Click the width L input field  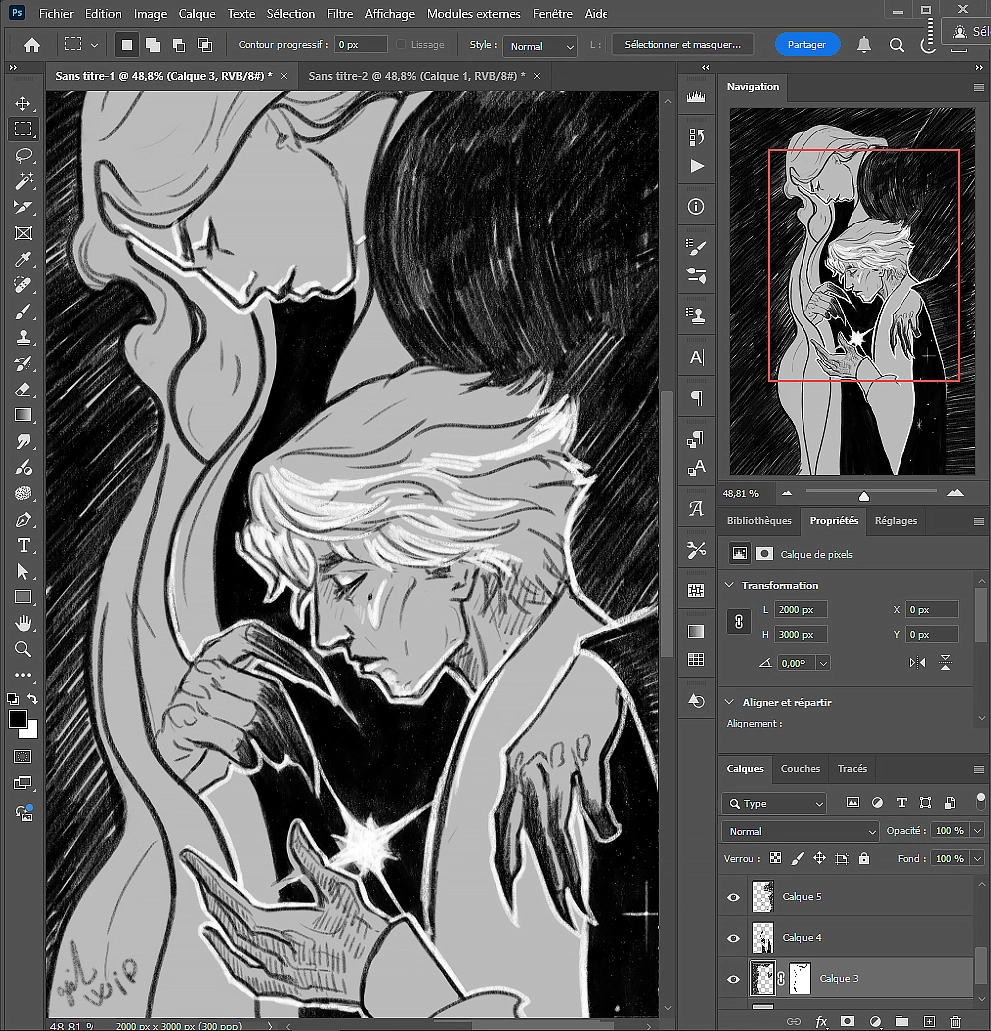click(x=800, y=609)
